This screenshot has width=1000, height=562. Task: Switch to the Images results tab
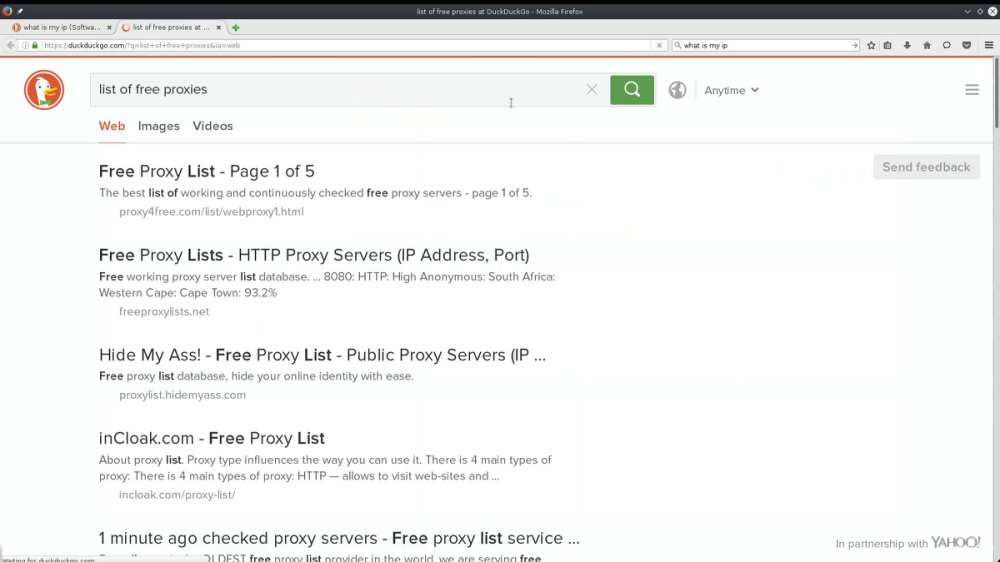pyautogui.click(x=159, y=126)
